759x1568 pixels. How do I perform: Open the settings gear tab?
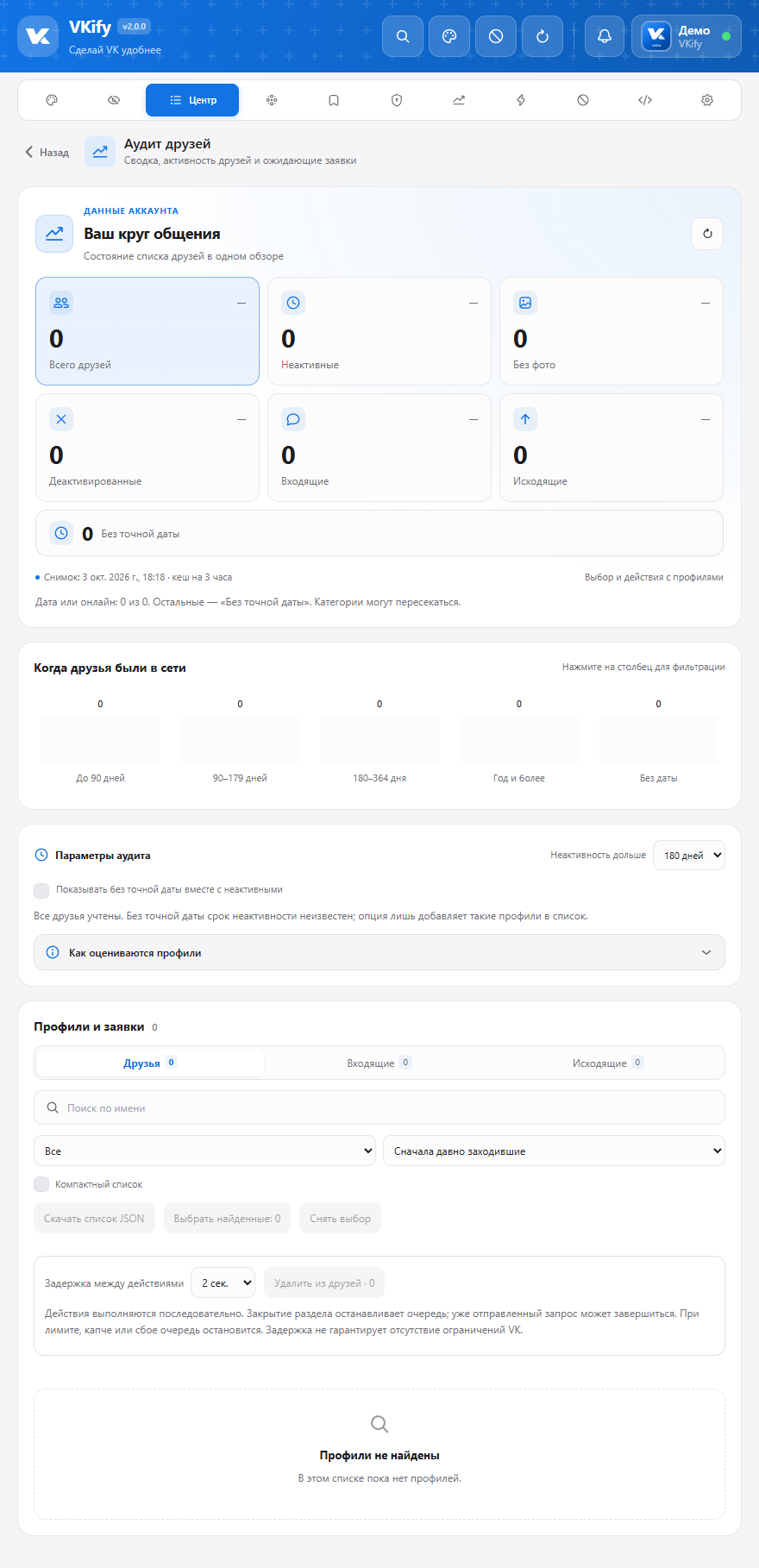coord(707,100)
